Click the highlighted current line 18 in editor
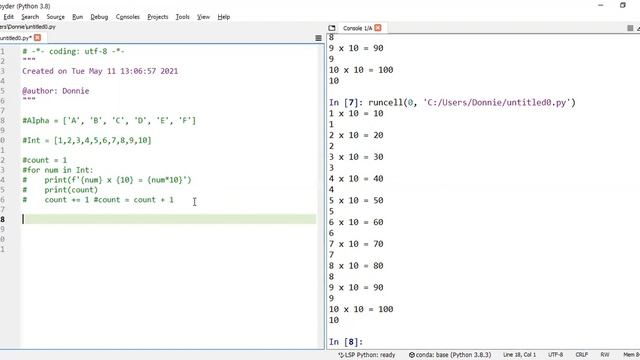The width and height of the screenshot is (640, 360). pyautogui.click(x=169, y=219)
